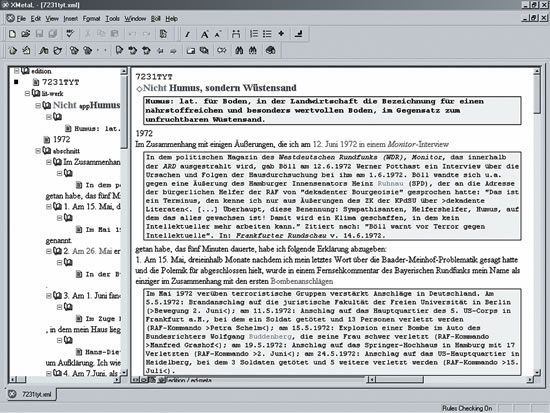Viewport: 550px width, 413px height.
Task: Click the Save All icon
Action: [x=53, y=34]
